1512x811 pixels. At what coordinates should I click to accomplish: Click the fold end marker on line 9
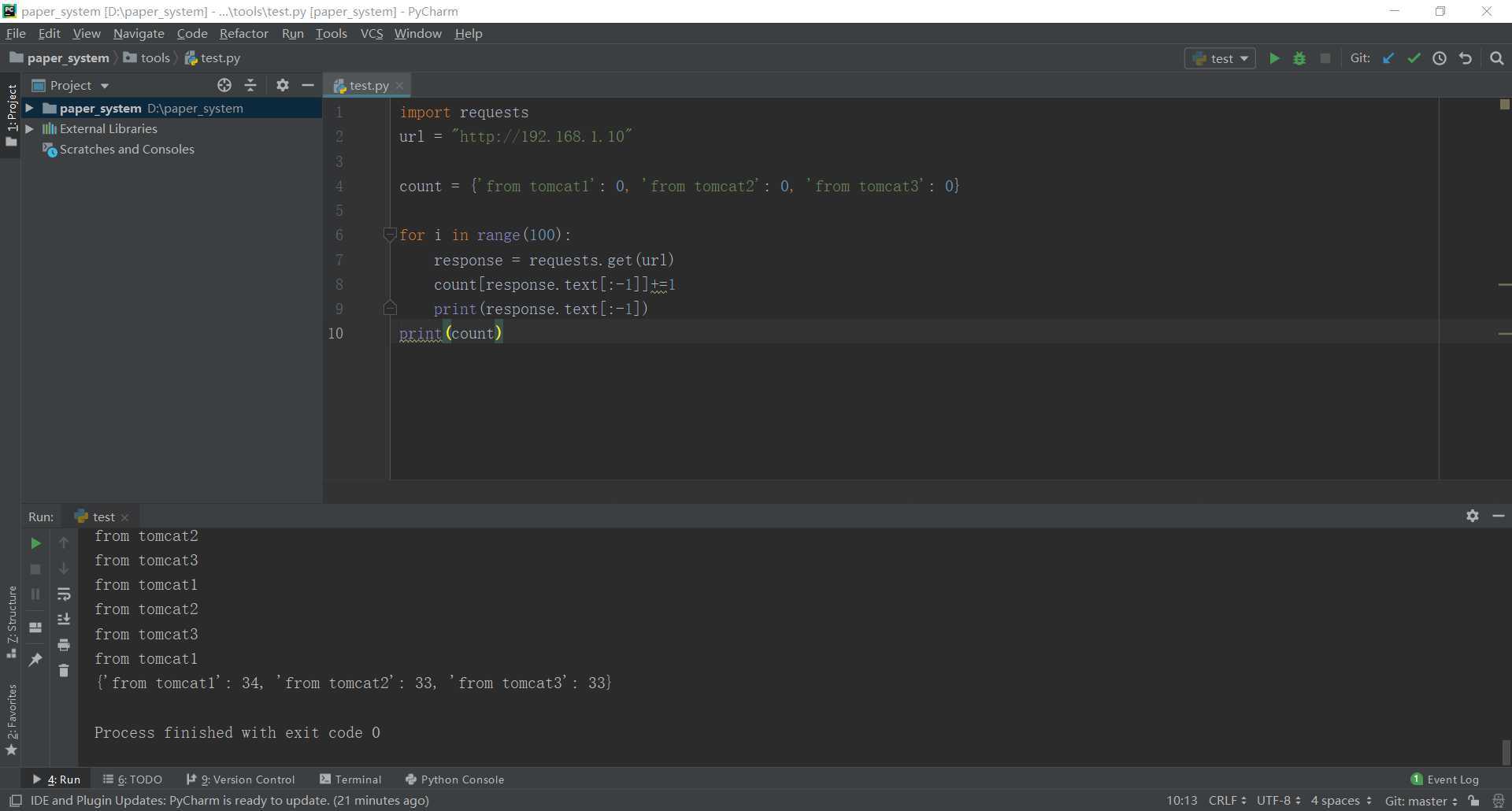pyautogui.click(x=389, y=309)
